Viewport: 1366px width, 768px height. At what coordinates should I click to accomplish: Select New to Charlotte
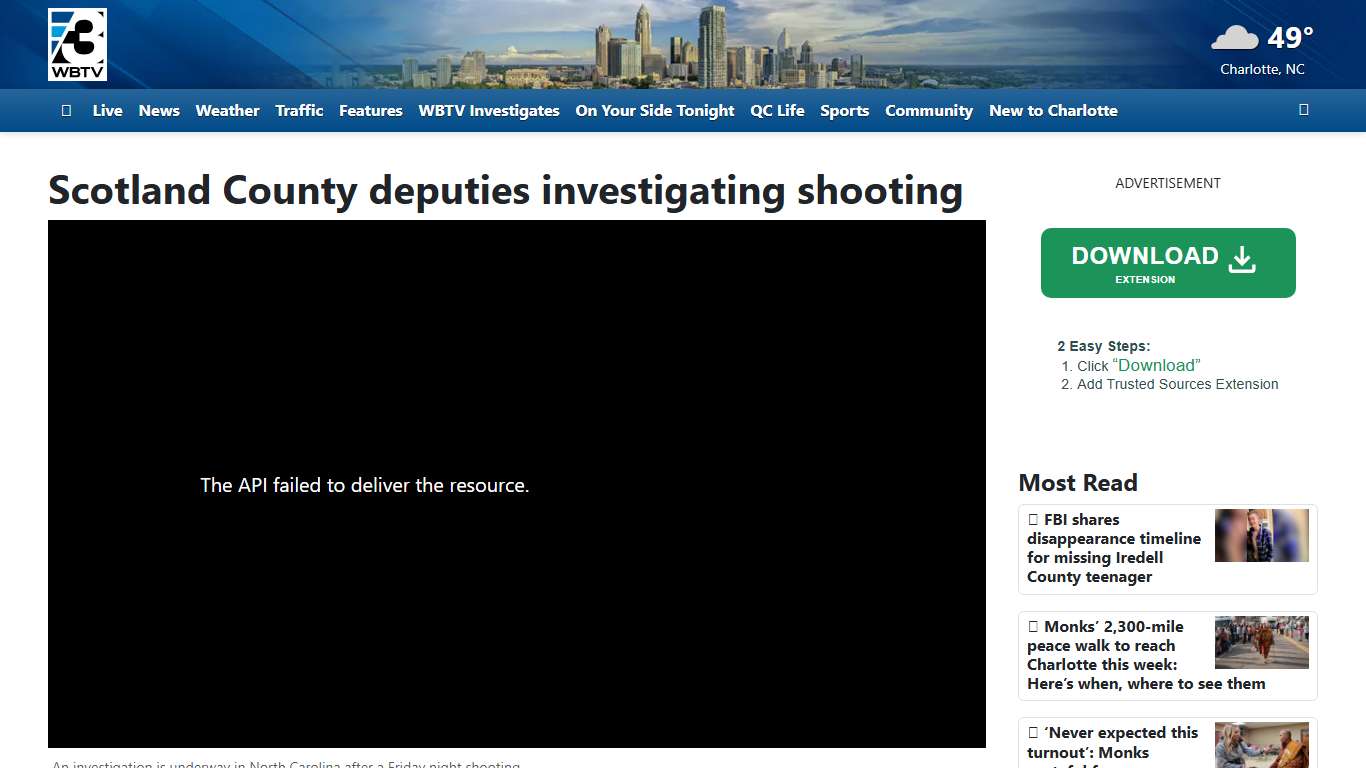(1053, 110)
